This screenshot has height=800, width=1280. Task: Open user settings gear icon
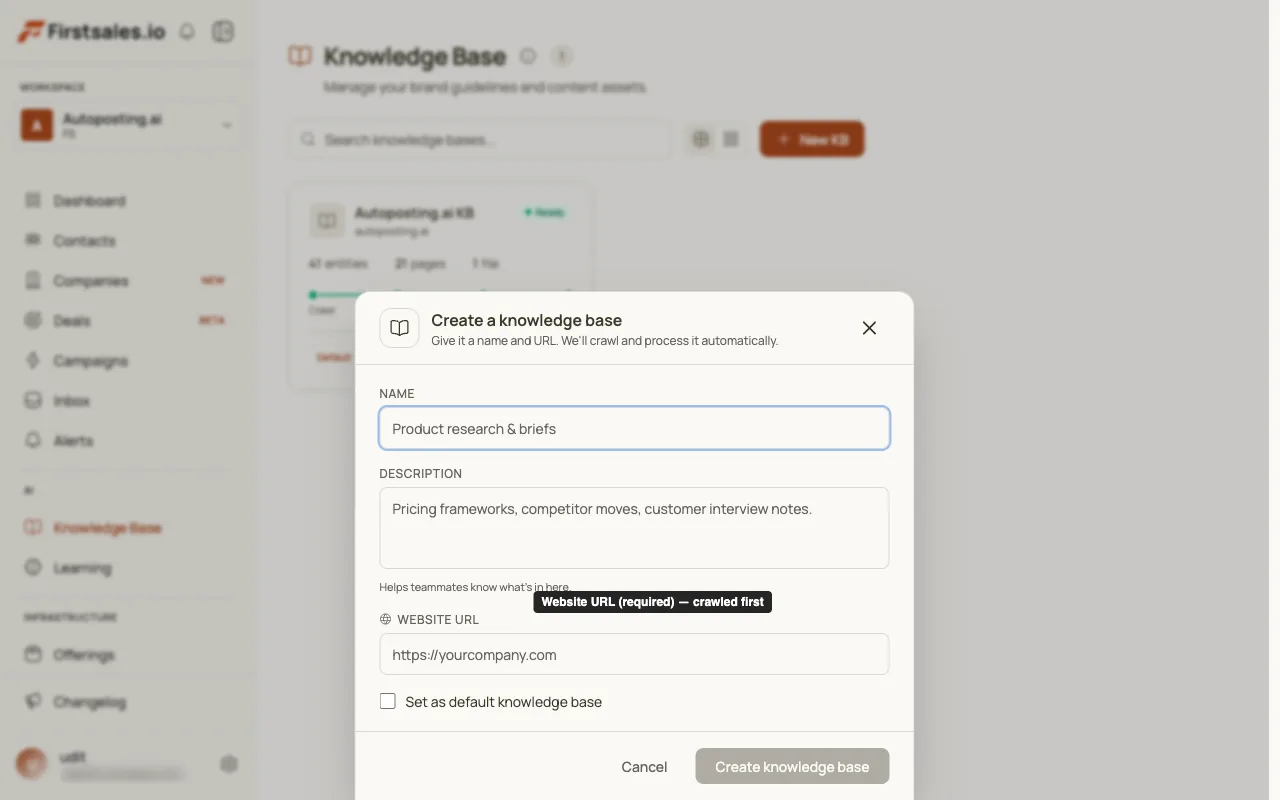(229, 764)
